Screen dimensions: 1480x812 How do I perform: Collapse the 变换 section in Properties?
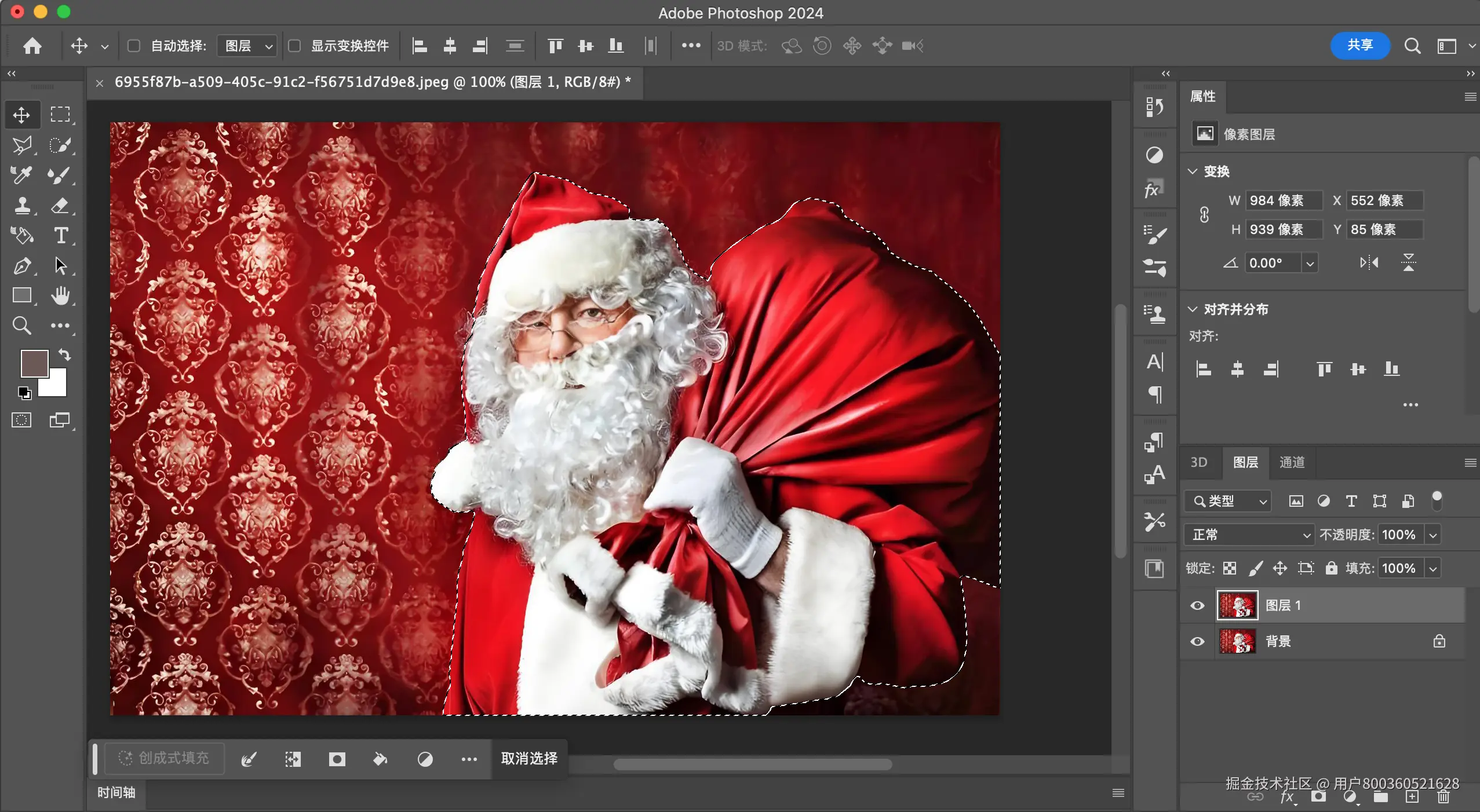pos(1193,171)
